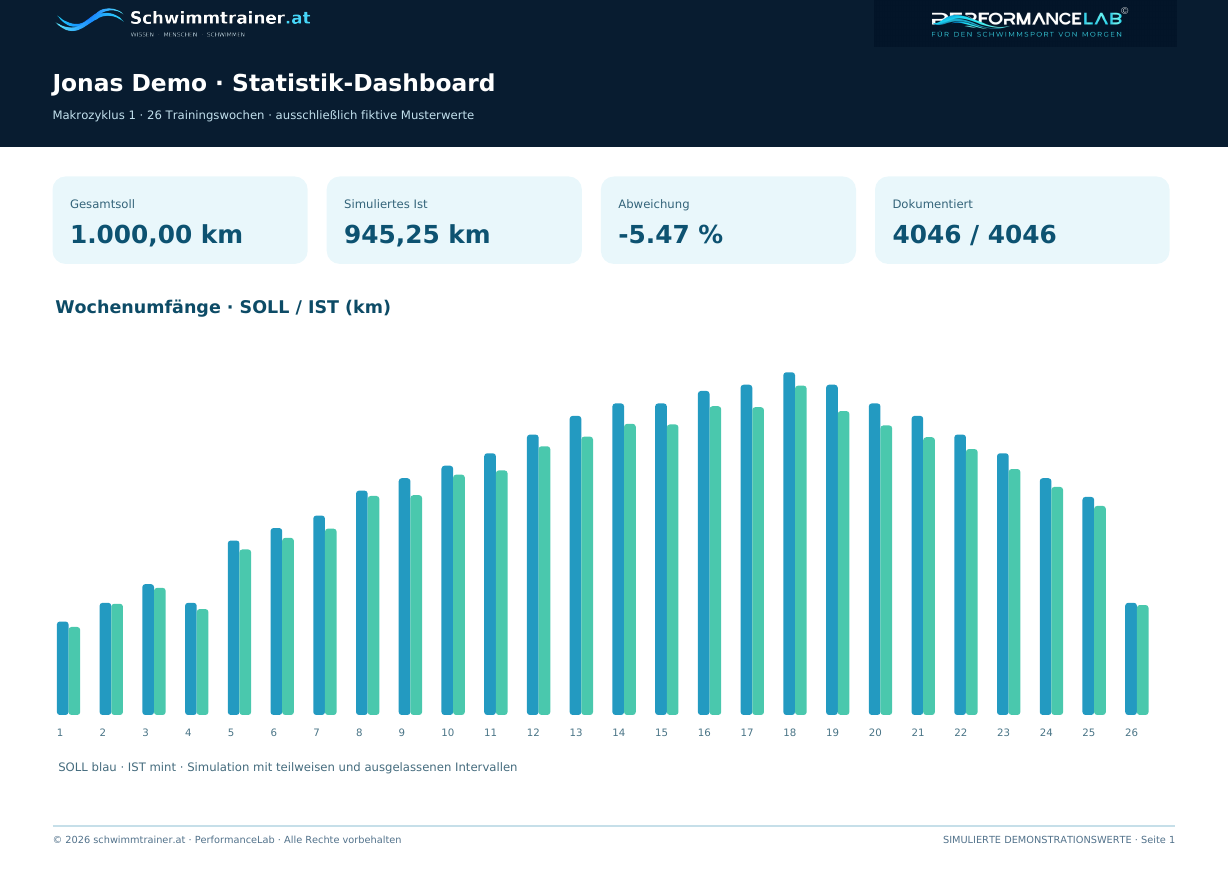Click the 'Dokumentiert' card label
The height and width of the screenshot is (869, 1228).
click(932, 204)
